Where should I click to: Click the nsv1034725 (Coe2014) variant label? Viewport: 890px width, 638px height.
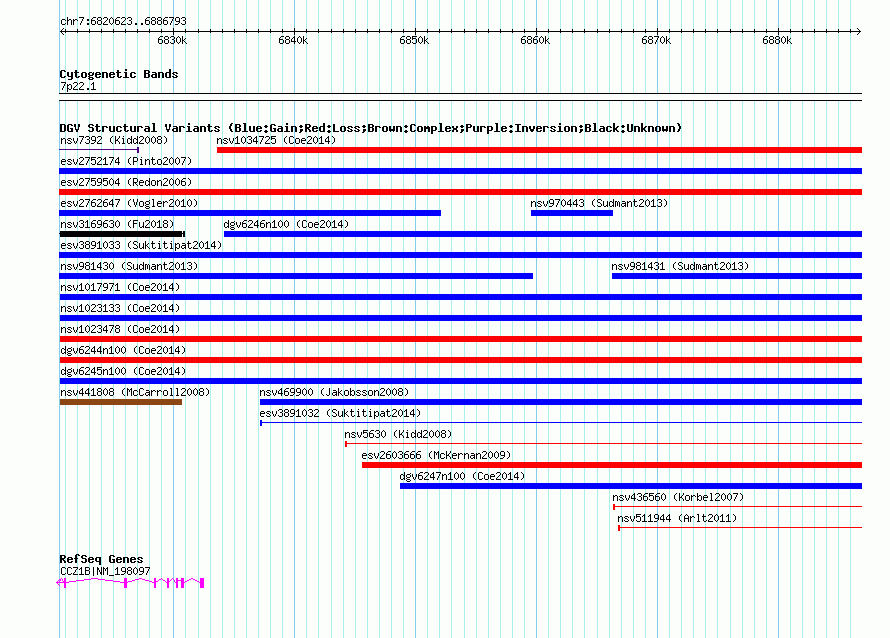[276, 141]
